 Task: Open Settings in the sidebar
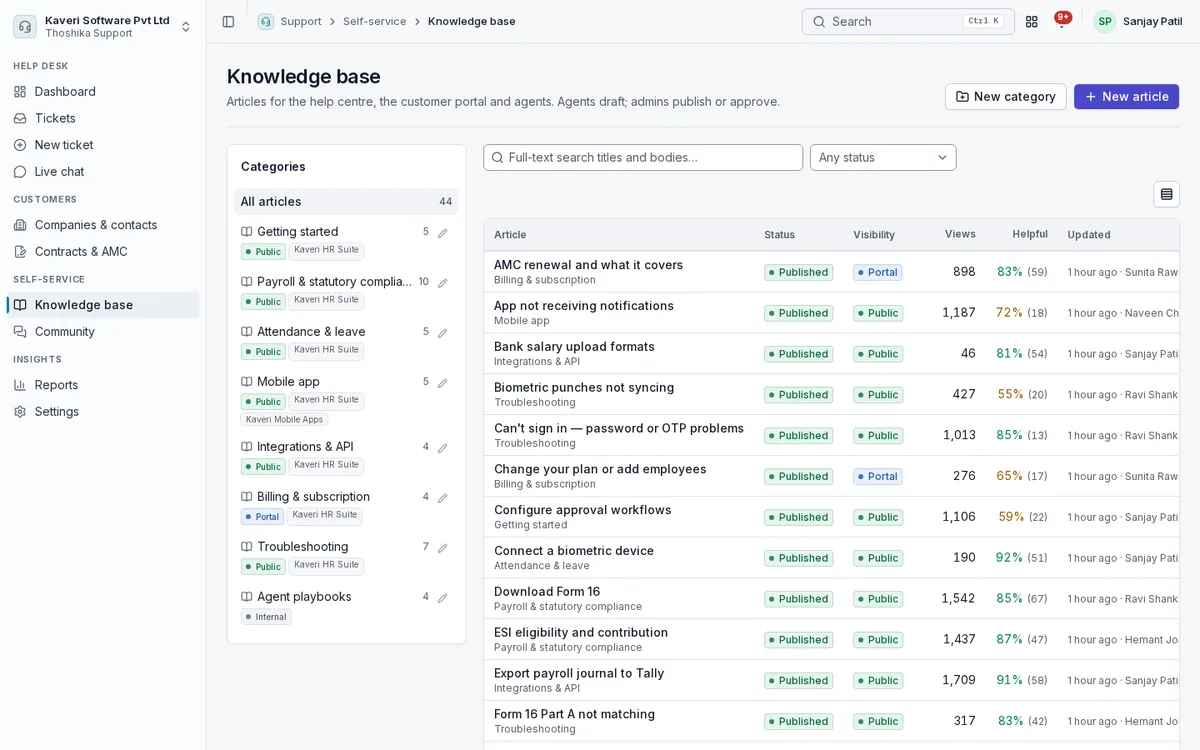[x=103, y=412]
